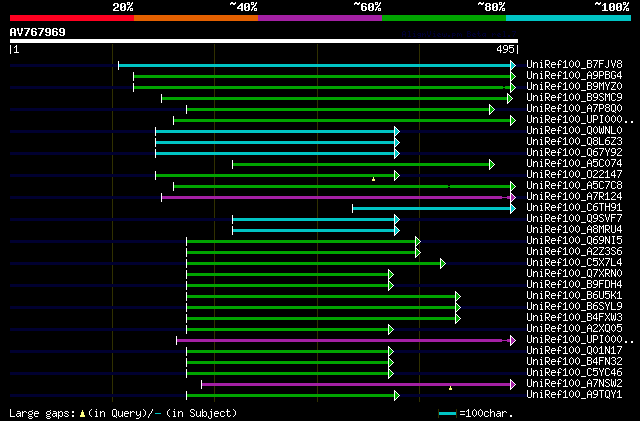Select the UniRef100_B4FXW3 label text
This screenshot has height=421, width=640.
point(574,317)
